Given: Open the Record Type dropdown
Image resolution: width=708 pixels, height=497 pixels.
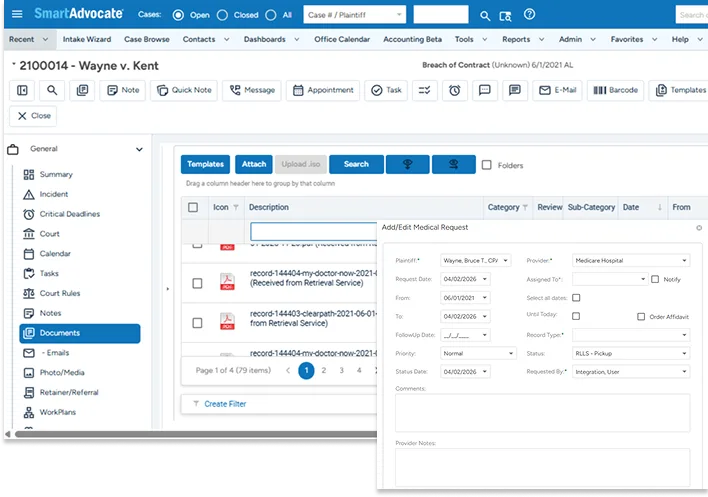Looking at the screenshot, I should (631, 335).
